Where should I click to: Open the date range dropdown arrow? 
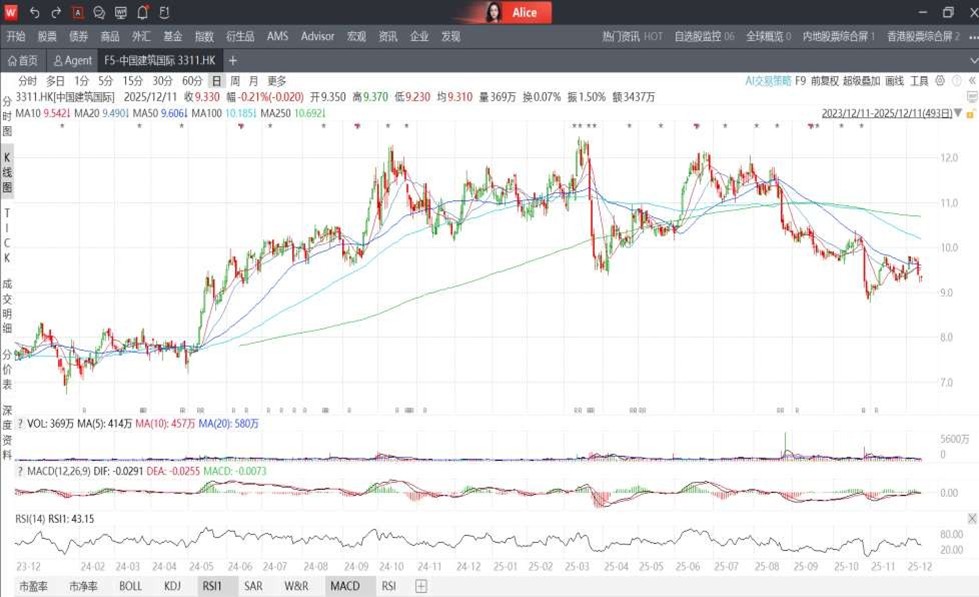[958, 114]
